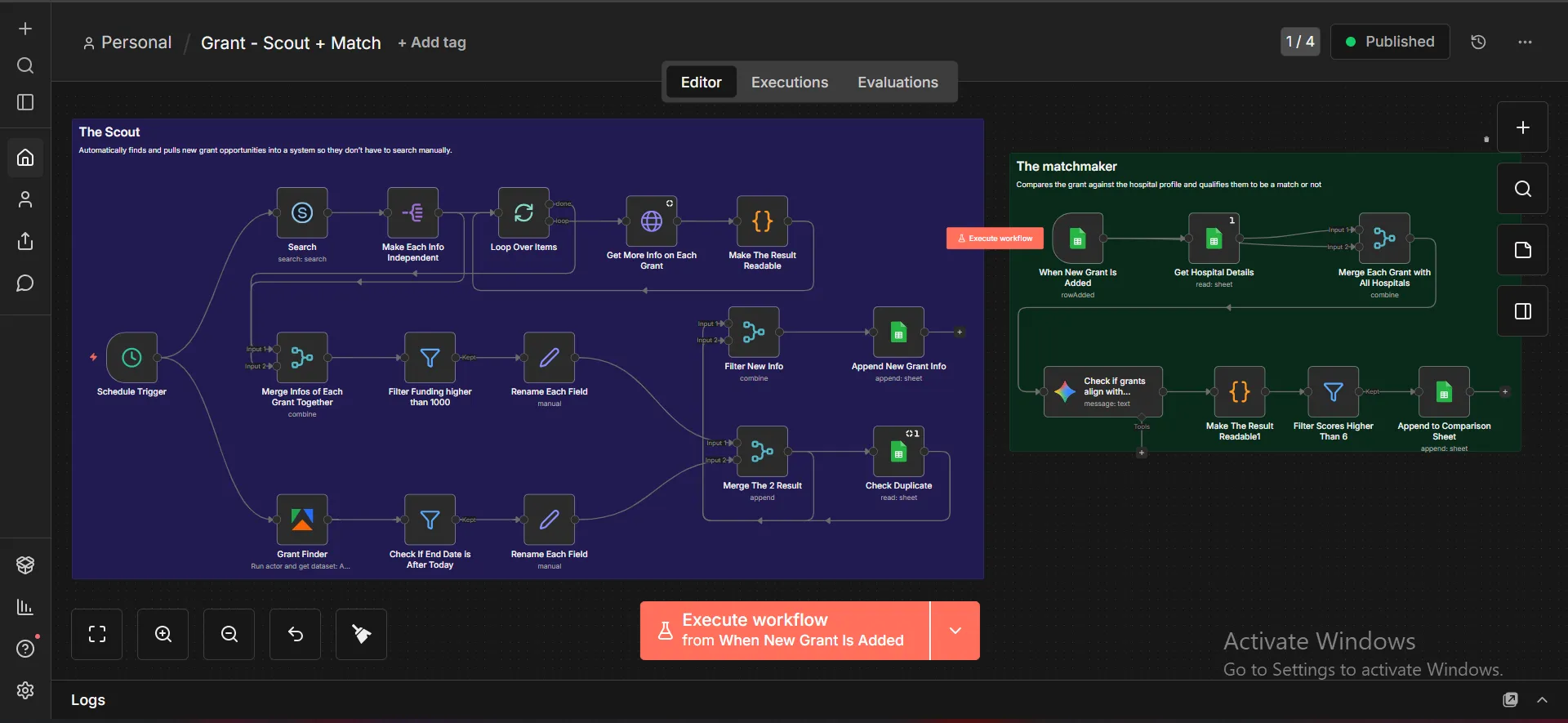
Task: Click the Tools plus connector under AI node
Action: (x=1142, y=453)
